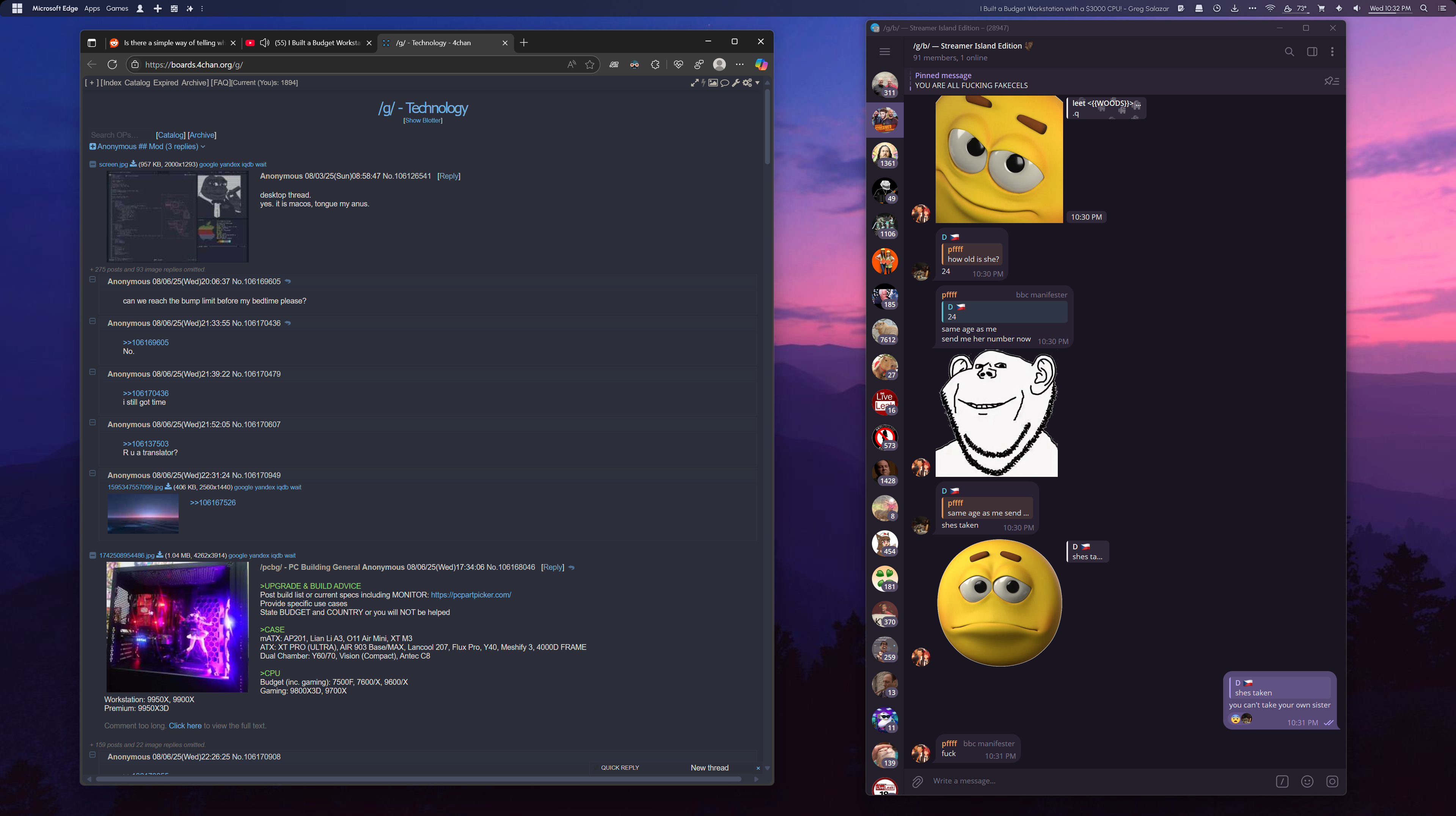Open Edge Settings and more menu
This screenshot has width=1456, height=816.
click(739, 64)
